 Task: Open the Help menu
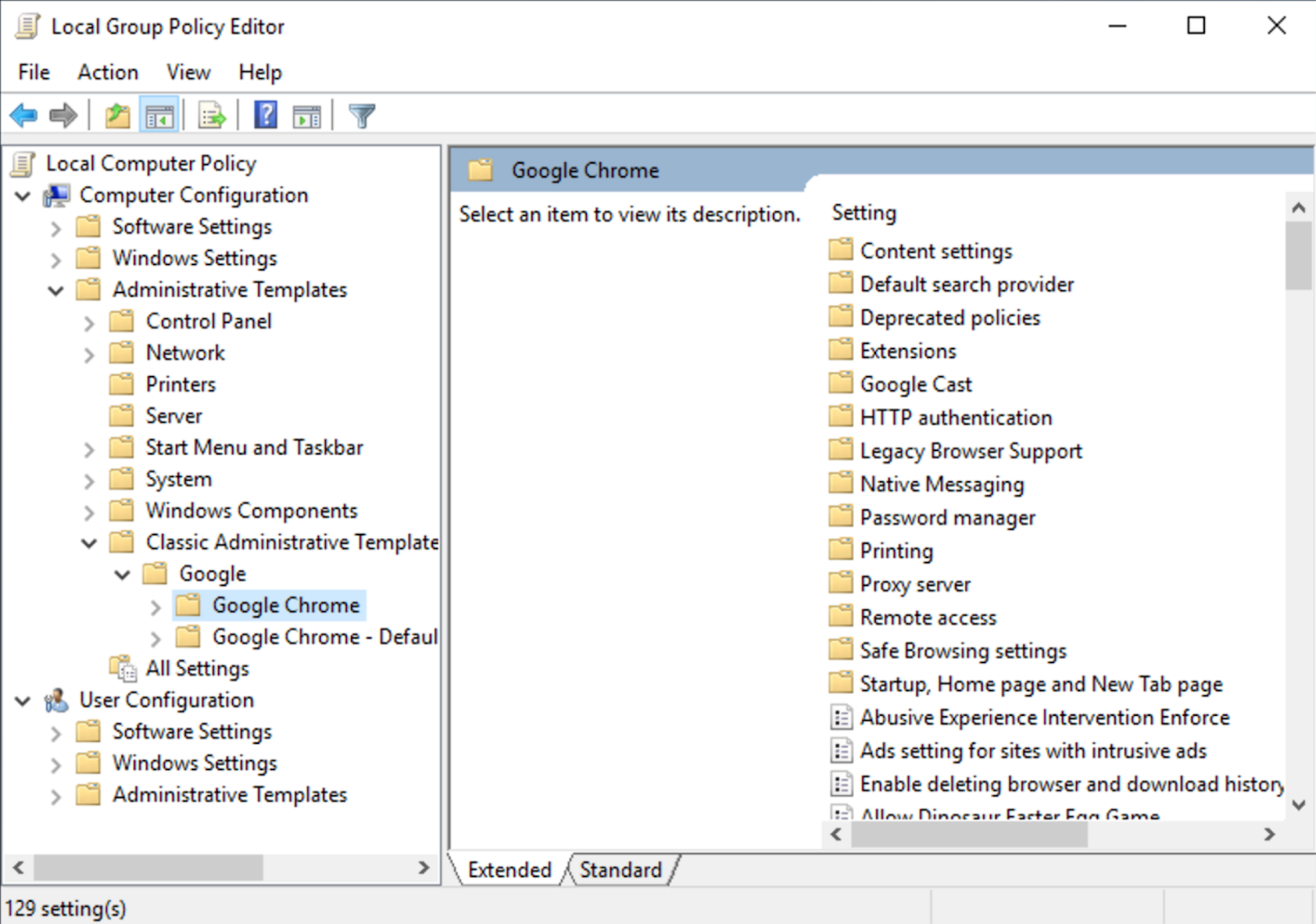coord(260,72)
